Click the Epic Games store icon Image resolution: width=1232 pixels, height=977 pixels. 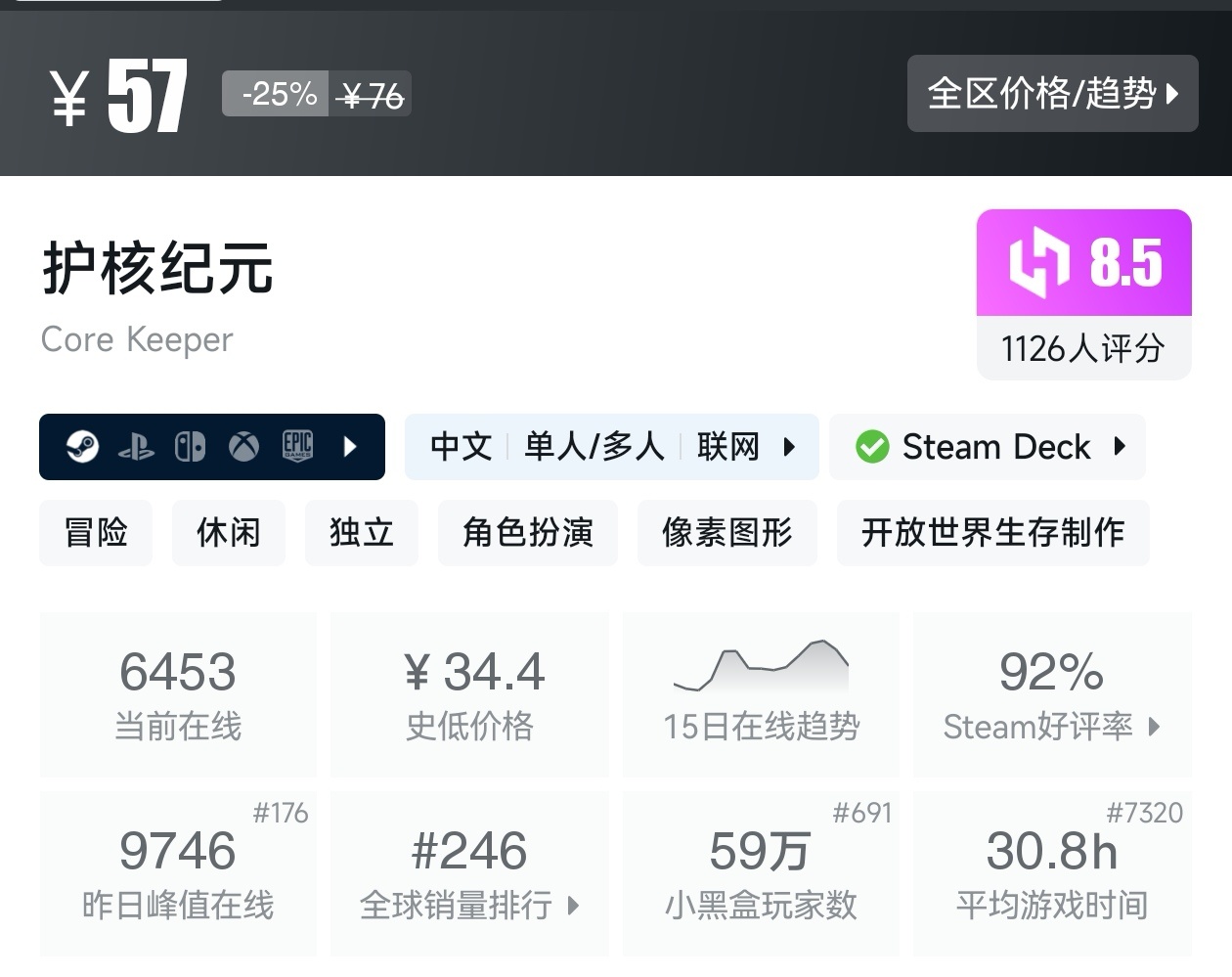pyautogui.click(x=297, y=446)
